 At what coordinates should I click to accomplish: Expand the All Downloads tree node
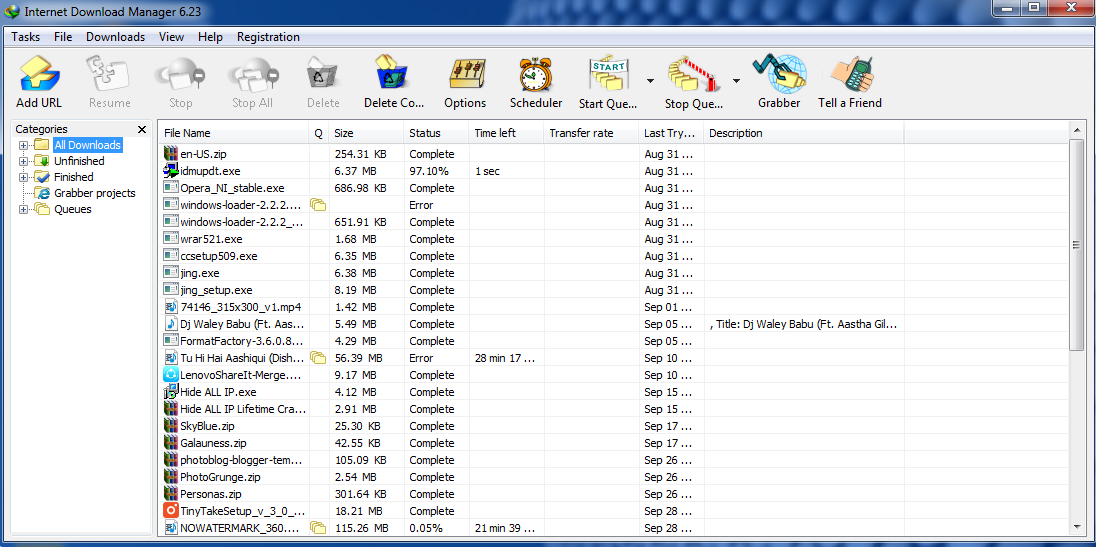(x=24, y=145)
